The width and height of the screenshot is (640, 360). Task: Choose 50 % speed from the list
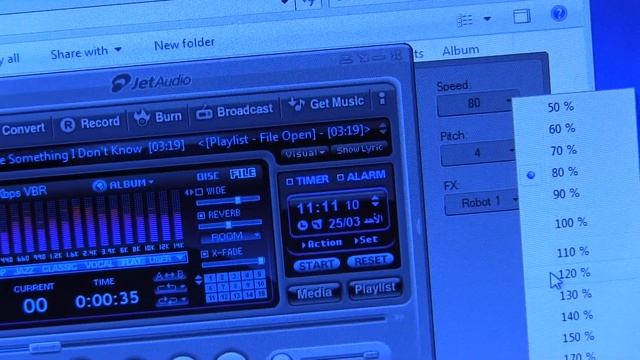click(x=560, y=107)
